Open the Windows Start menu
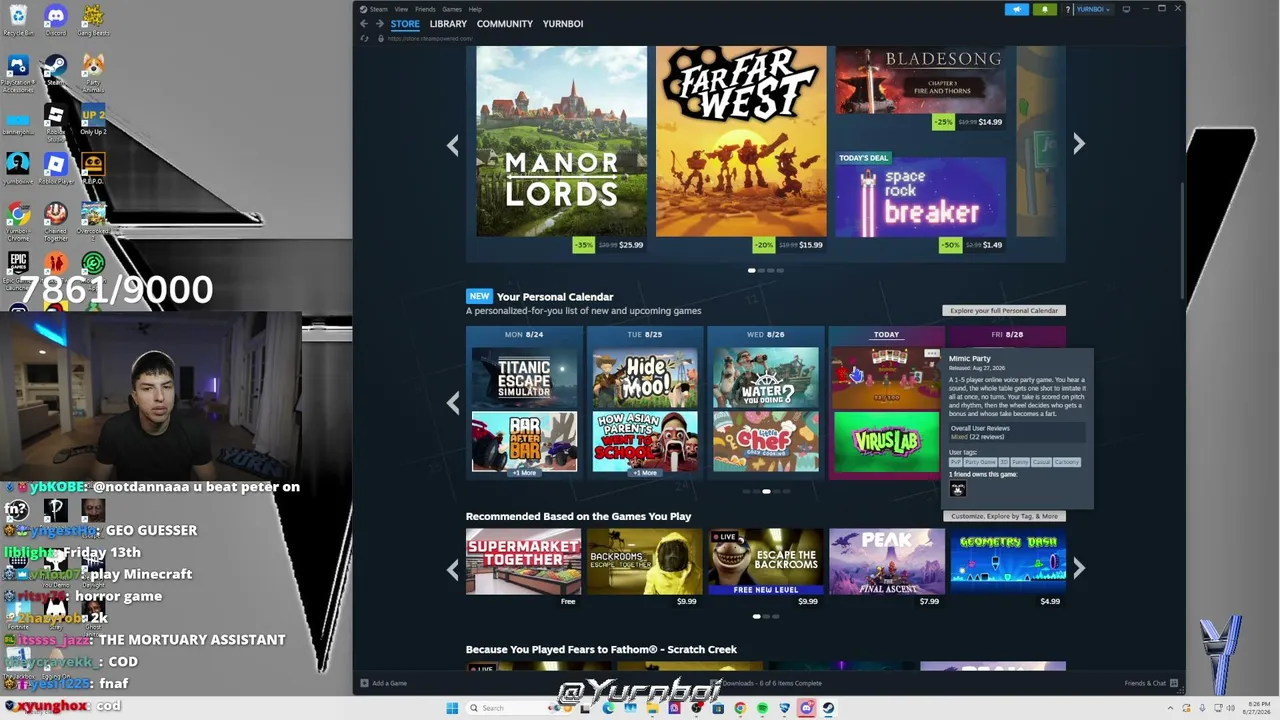Image resolution: width=1280 pixels, height=720 pixels. (x=452, y=708)
